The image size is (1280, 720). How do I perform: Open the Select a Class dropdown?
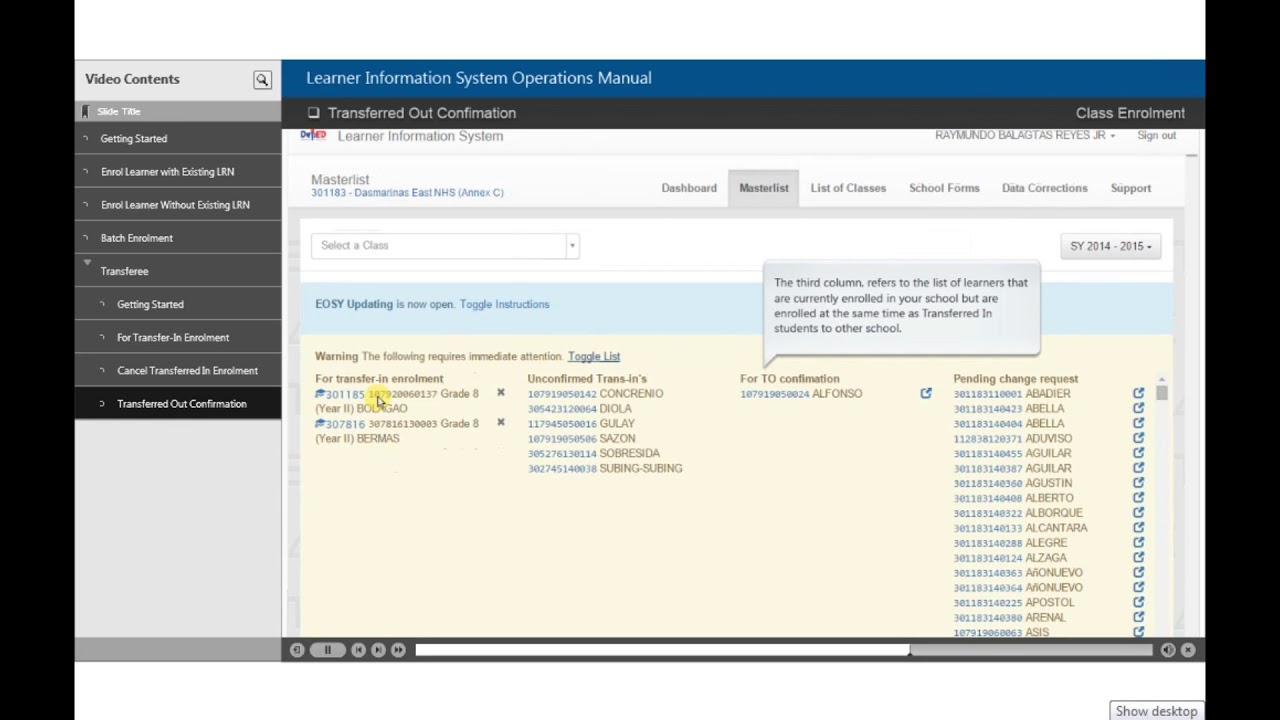click(445, 246)
